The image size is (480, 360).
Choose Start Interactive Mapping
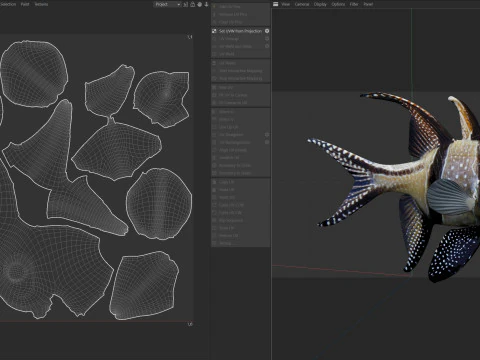[x=240, y=71]
